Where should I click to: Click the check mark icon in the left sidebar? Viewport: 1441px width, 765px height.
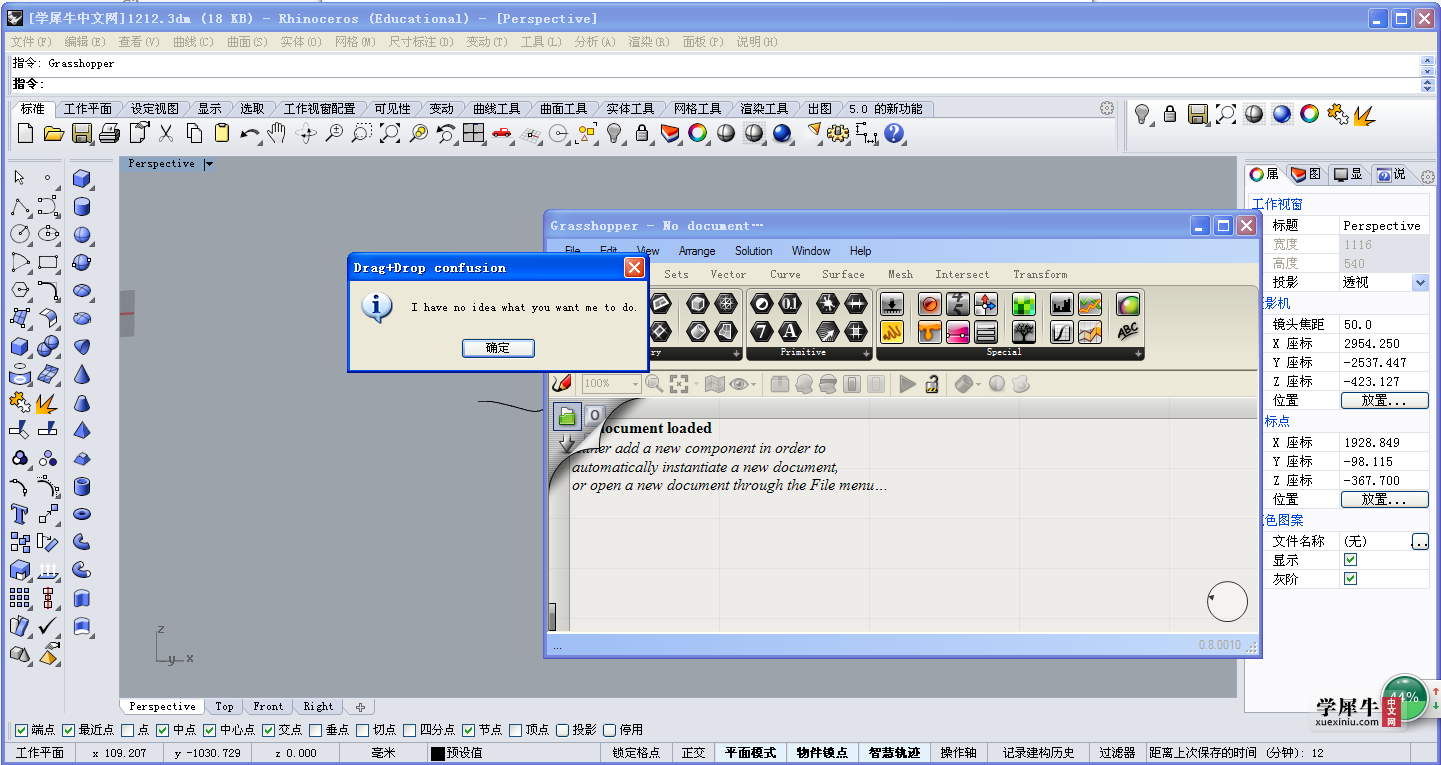coord(48,626)
